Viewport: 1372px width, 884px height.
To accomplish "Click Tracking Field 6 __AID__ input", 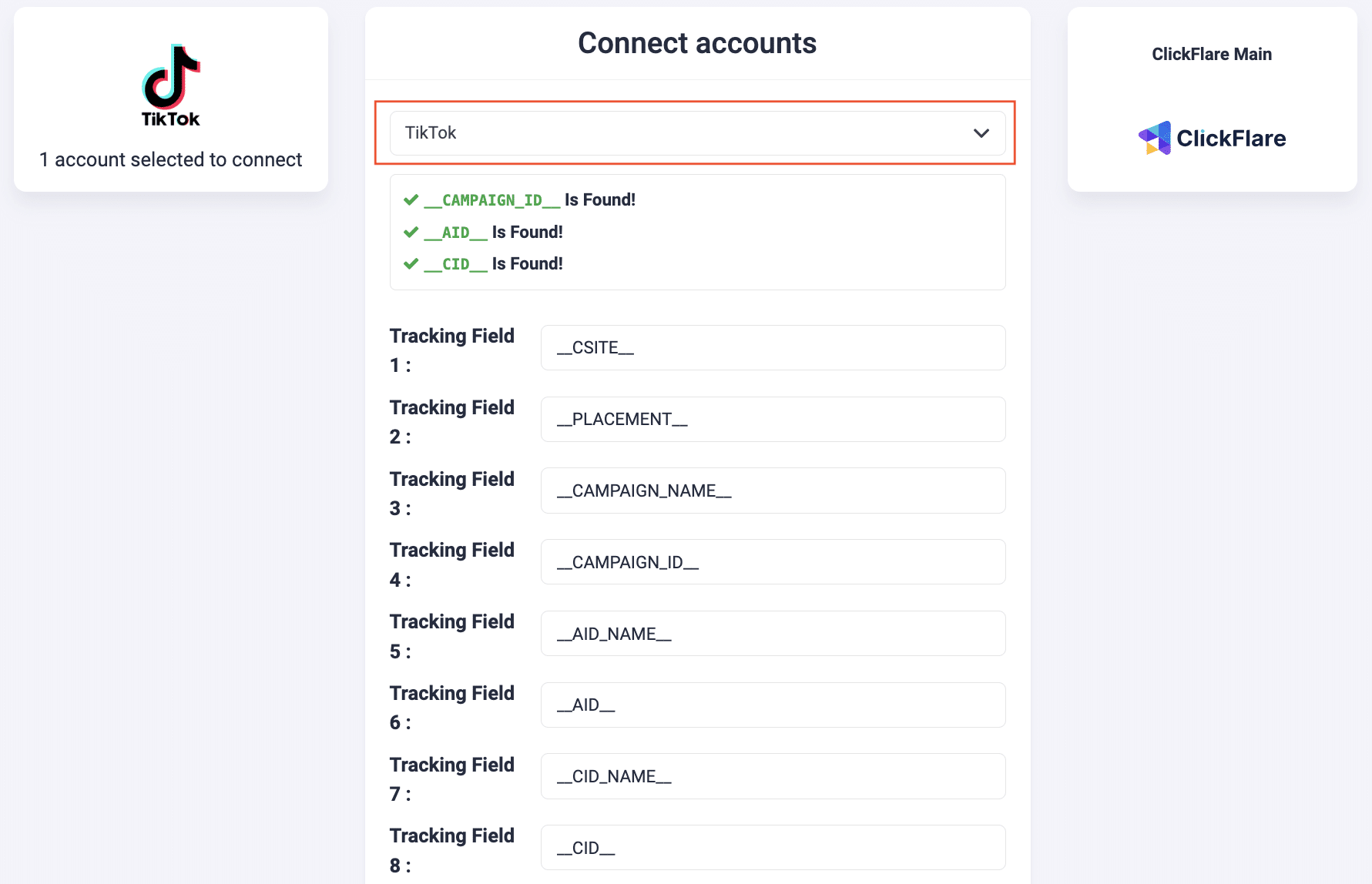I will pos(773,705).
